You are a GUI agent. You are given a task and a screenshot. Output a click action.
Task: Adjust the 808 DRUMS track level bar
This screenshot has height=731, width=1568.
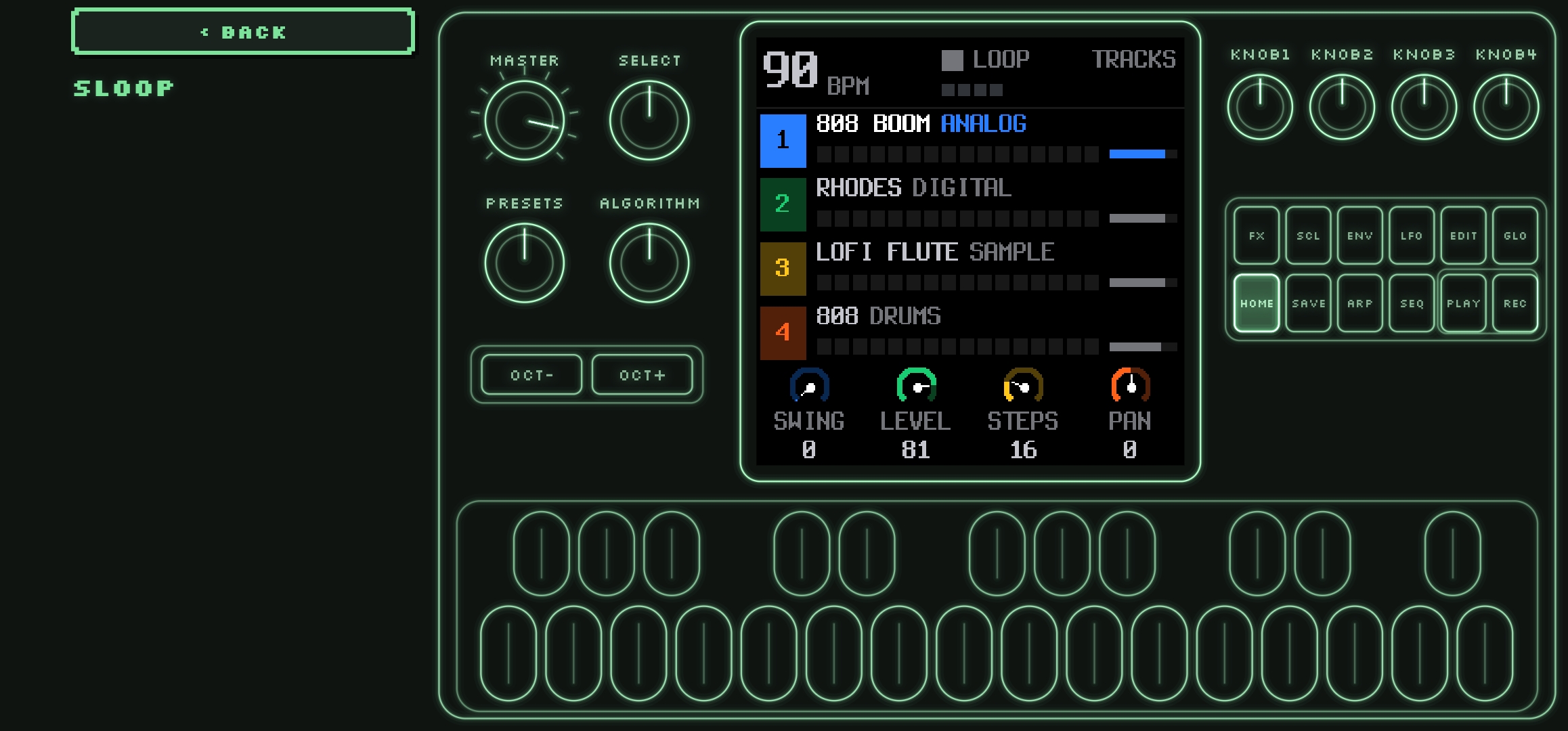(1143, 347)
